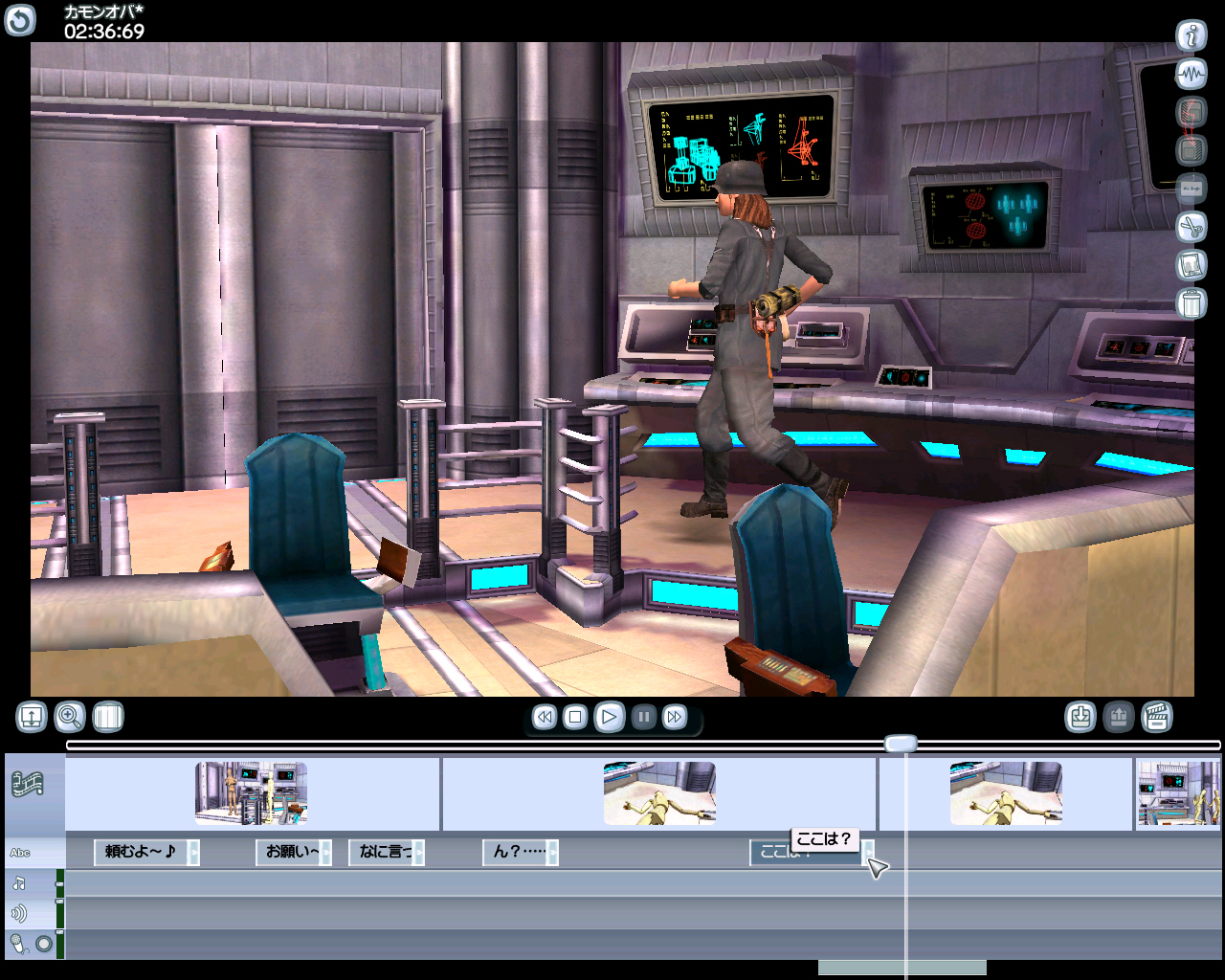Image resolution: width=1225 pixels, height=980 pixels.
Task: Click the trash can delete icon
Action: (x=1192, y=303)
